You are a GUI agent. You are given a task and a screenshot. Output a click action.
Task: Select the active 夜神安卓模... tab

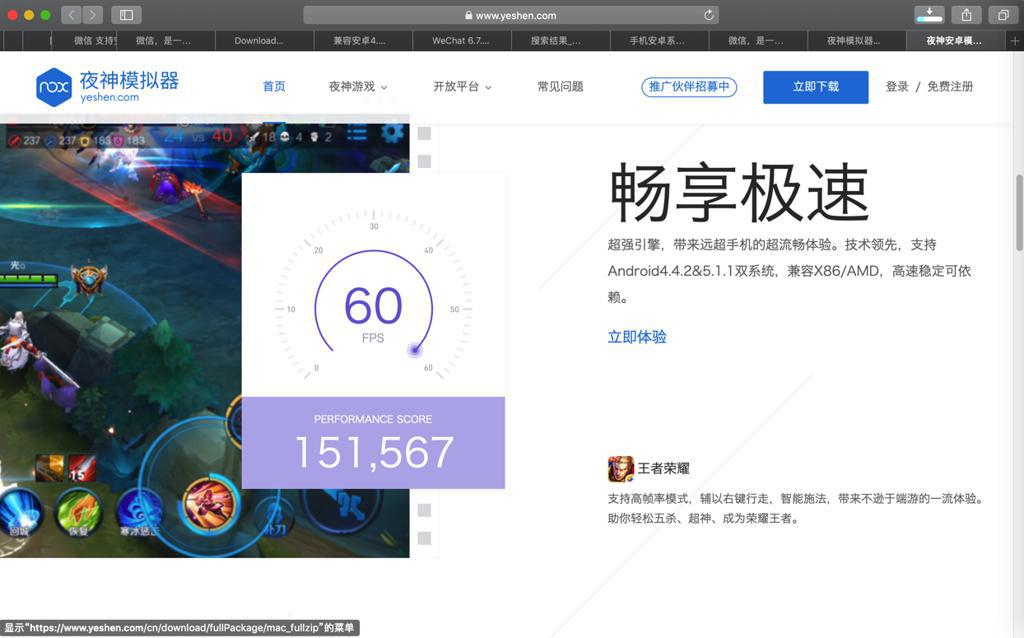tap(954, 40)
